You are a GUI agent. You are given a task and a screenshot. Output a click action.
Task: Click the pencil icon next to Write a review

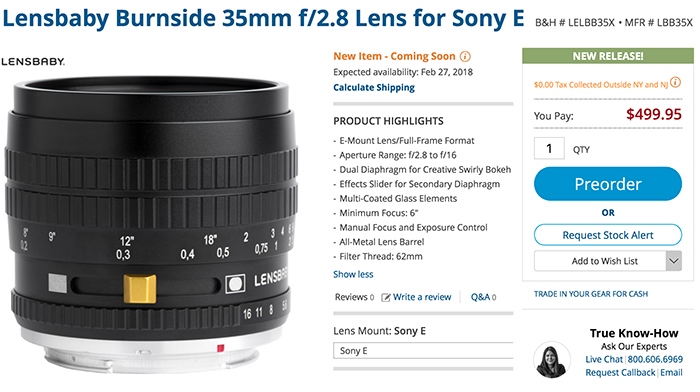pos(386,297)
